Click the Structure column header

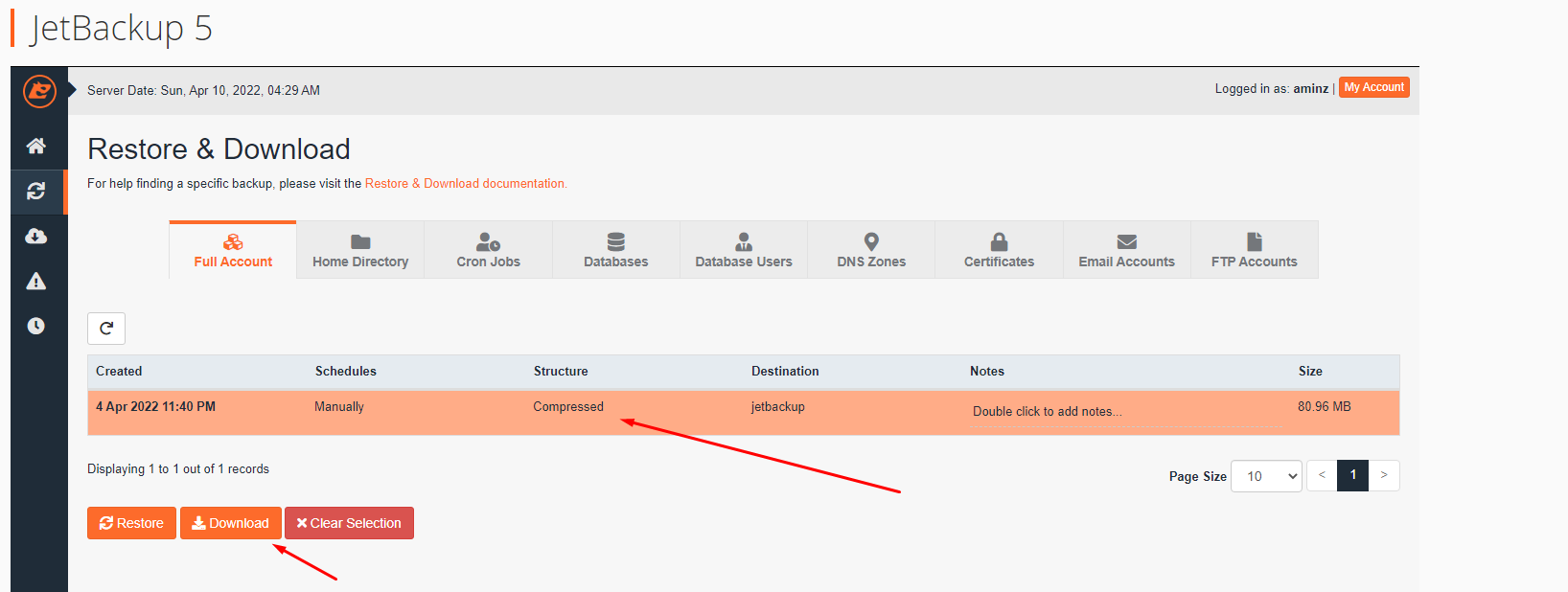click(x=561, y=371)
